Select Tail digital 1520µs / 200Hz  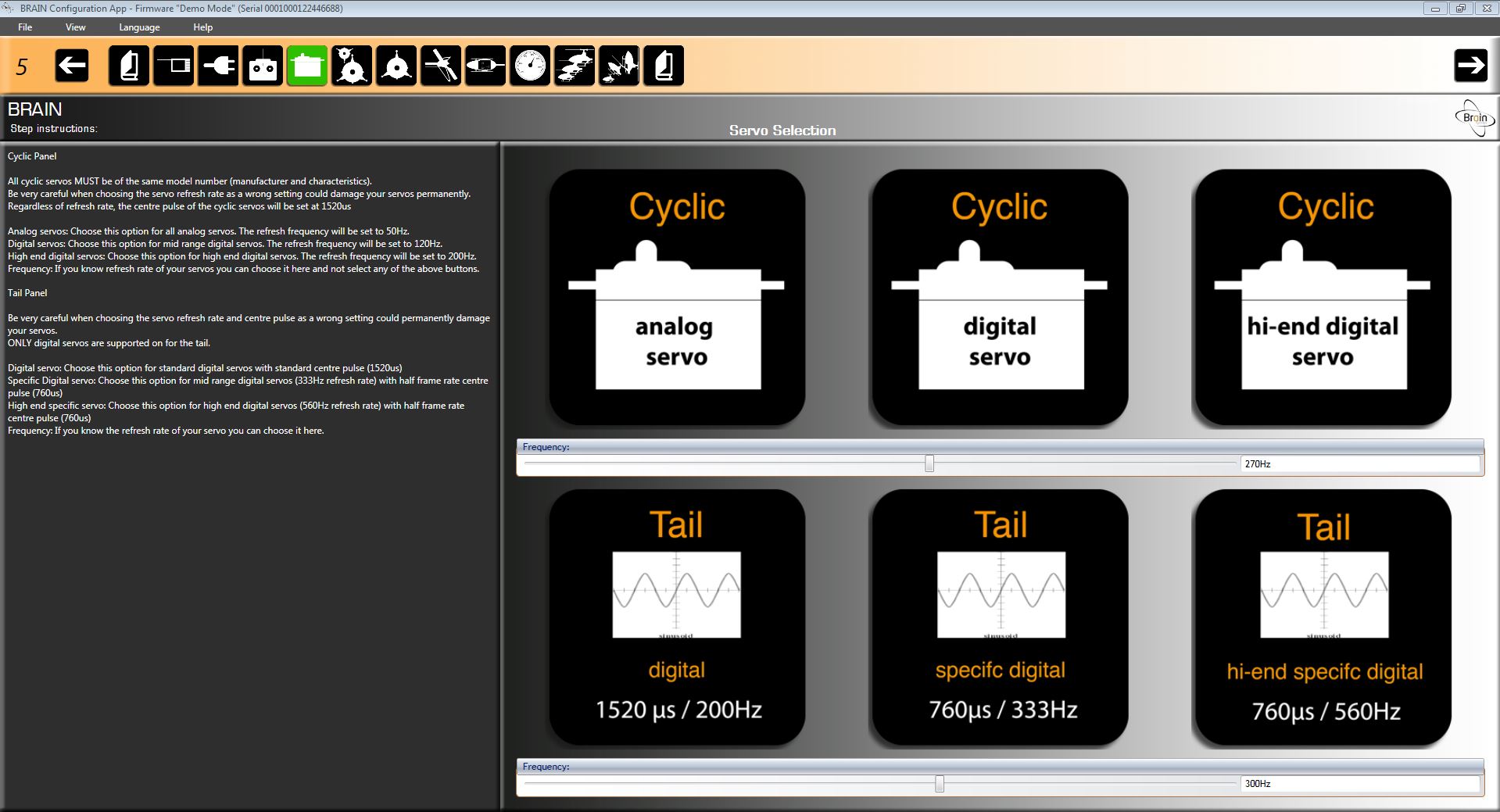(x=677, y=617)
